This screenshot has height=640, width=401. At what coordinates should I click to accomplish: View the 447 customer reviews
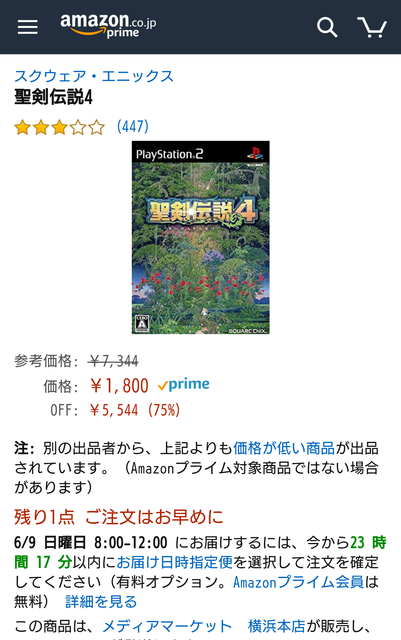pos(133,127)
